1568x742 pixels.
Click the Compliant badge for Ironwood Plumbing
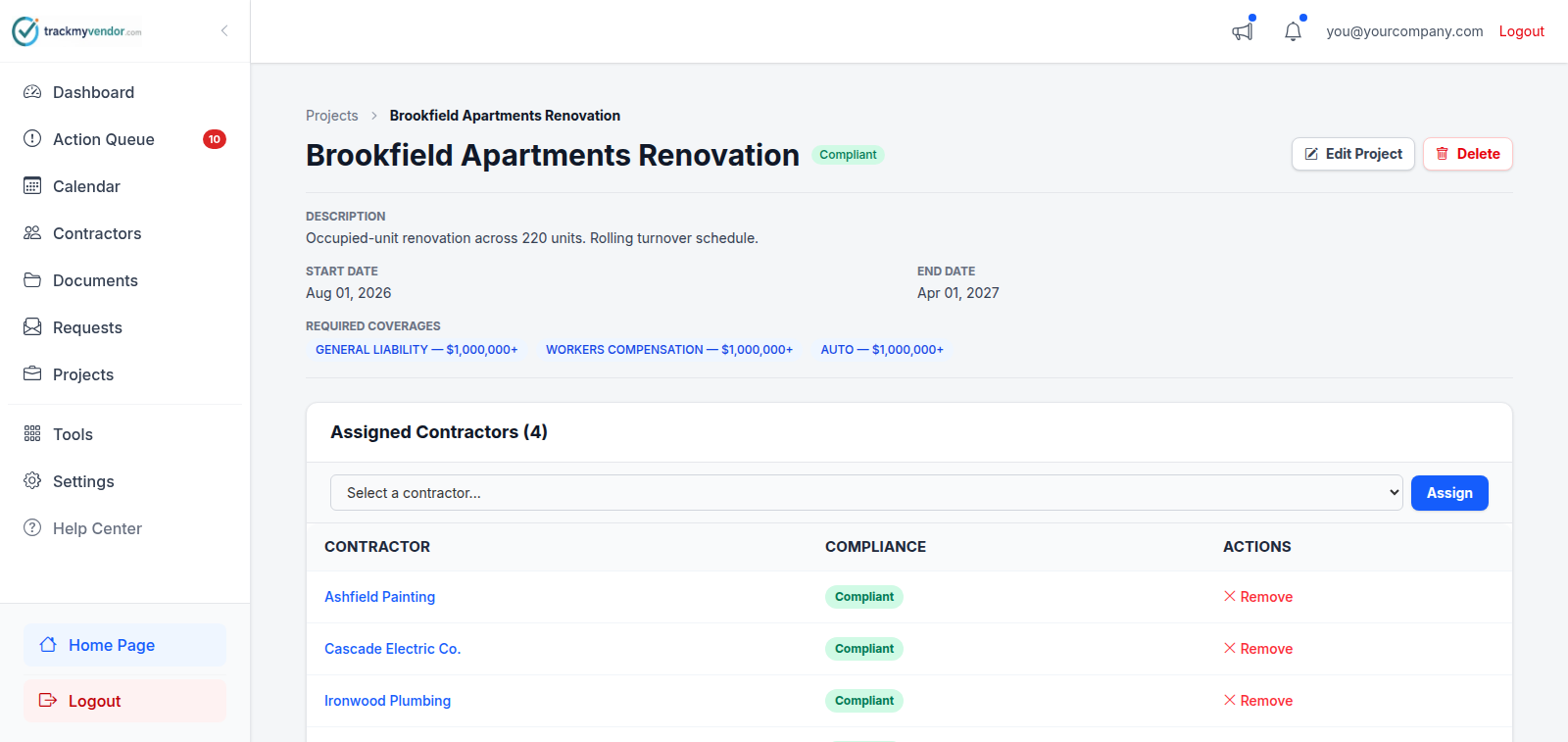tap(863, 701)
